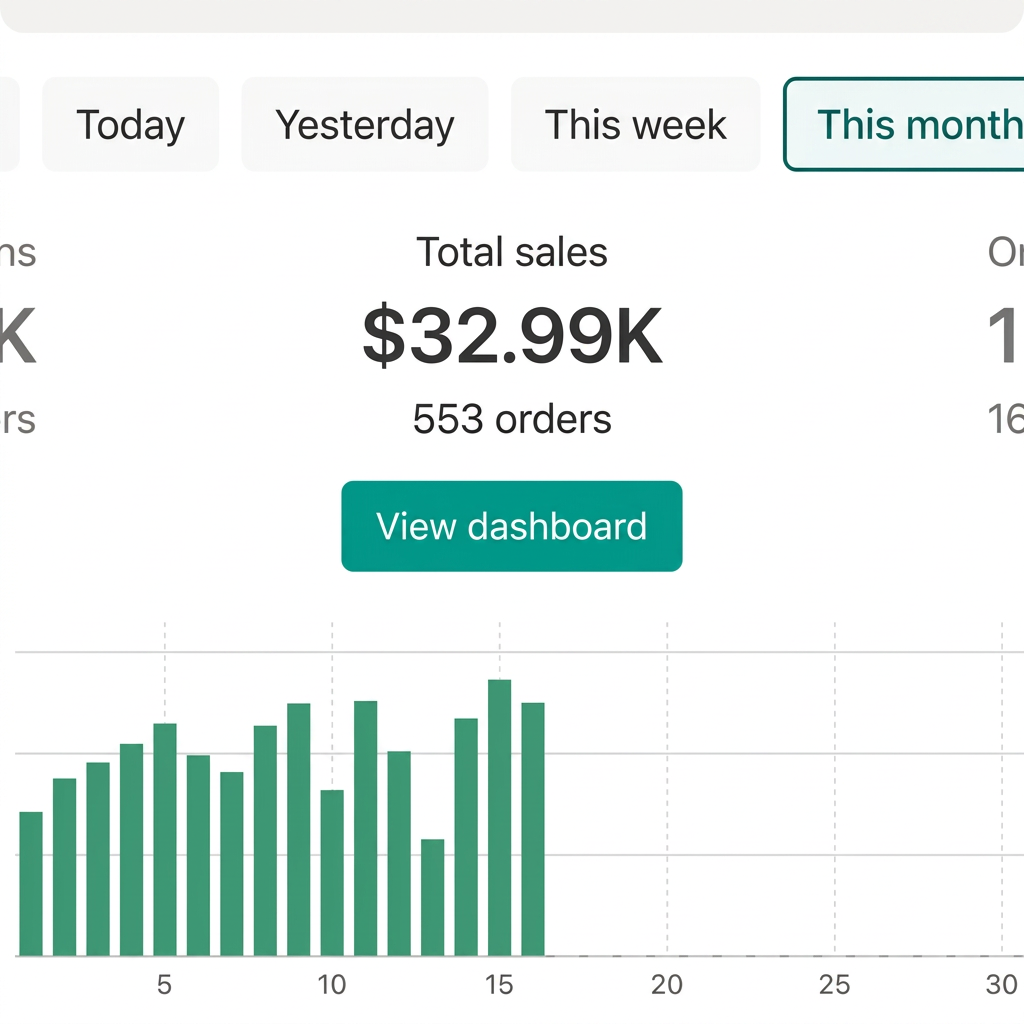Click the x-axis label 10
1024x1024 pixels.
pos(332,985)
